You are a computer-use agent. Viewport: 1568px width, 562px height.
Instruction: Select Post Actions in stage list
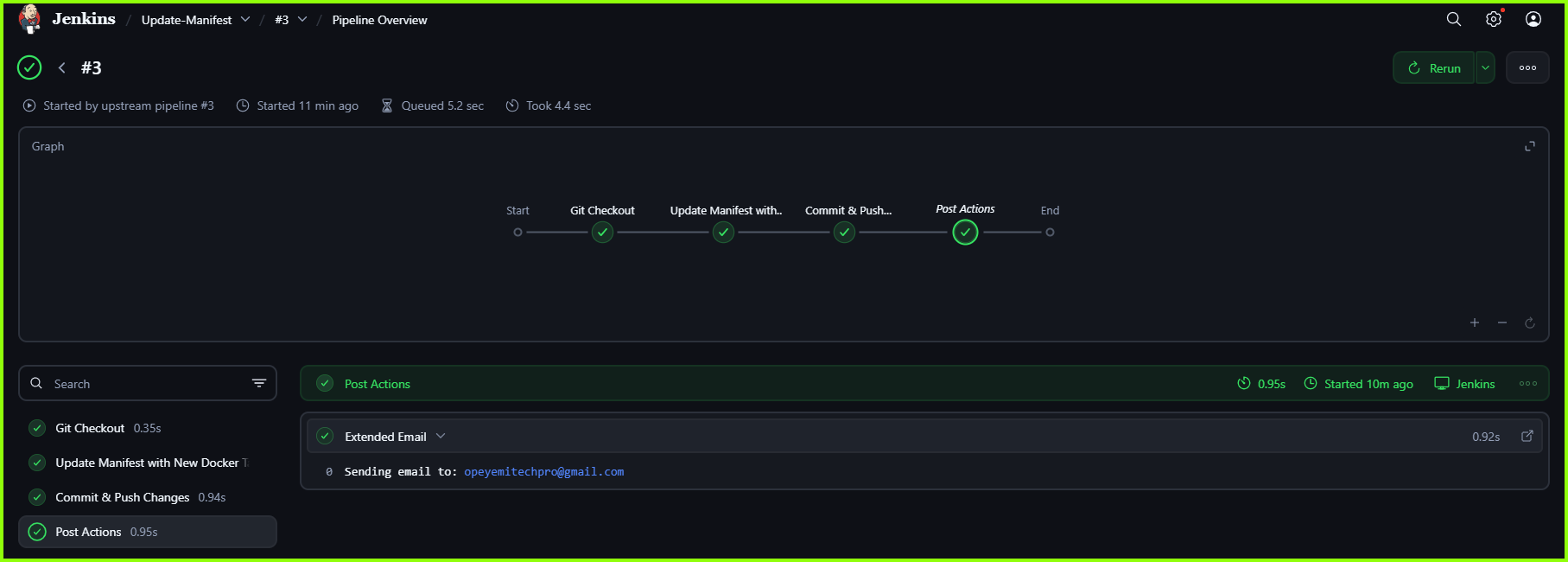148,532
